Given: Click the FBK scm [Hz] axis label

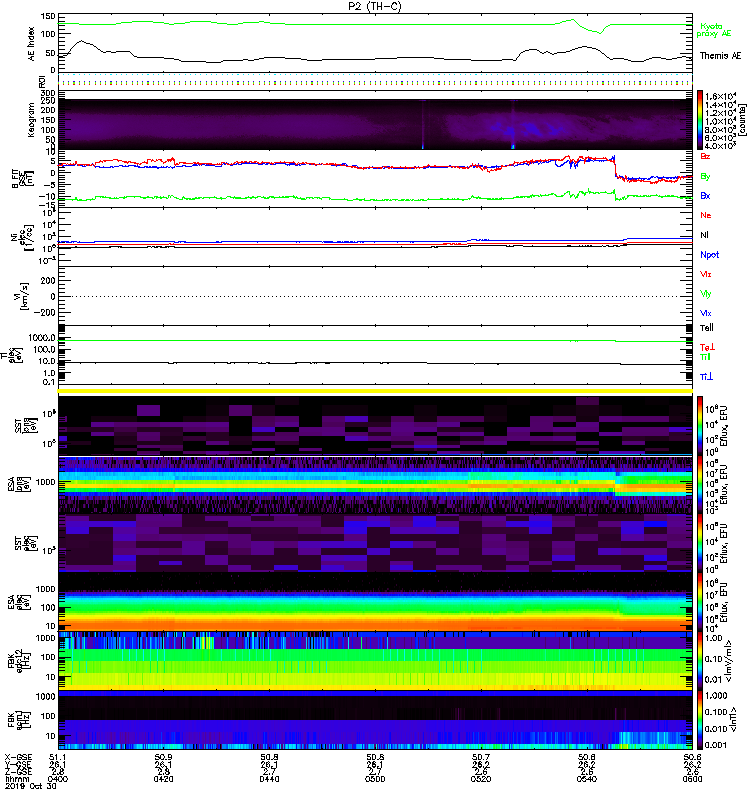Looking at the screenshot, I should point(18,719).
